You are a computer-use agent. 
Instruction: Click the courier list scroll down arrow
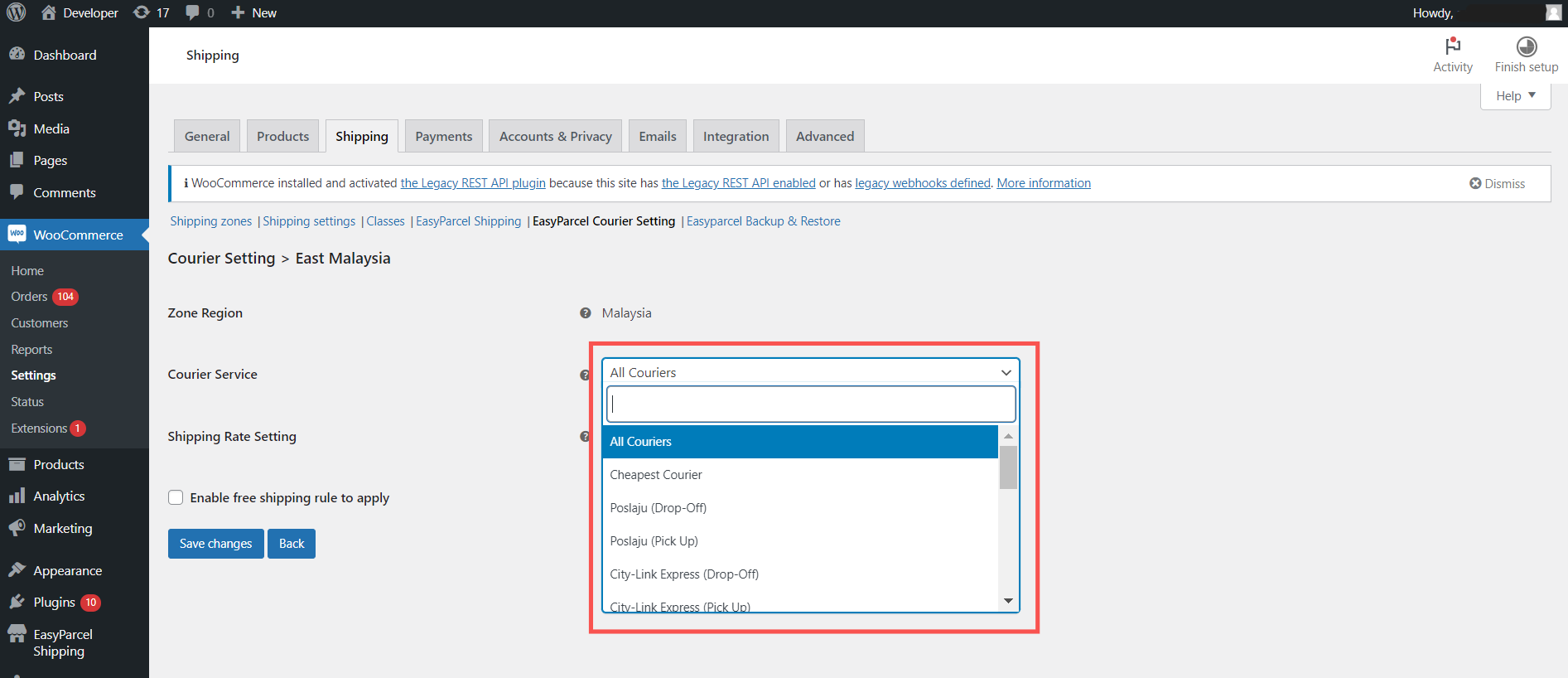click(1008, 601)
